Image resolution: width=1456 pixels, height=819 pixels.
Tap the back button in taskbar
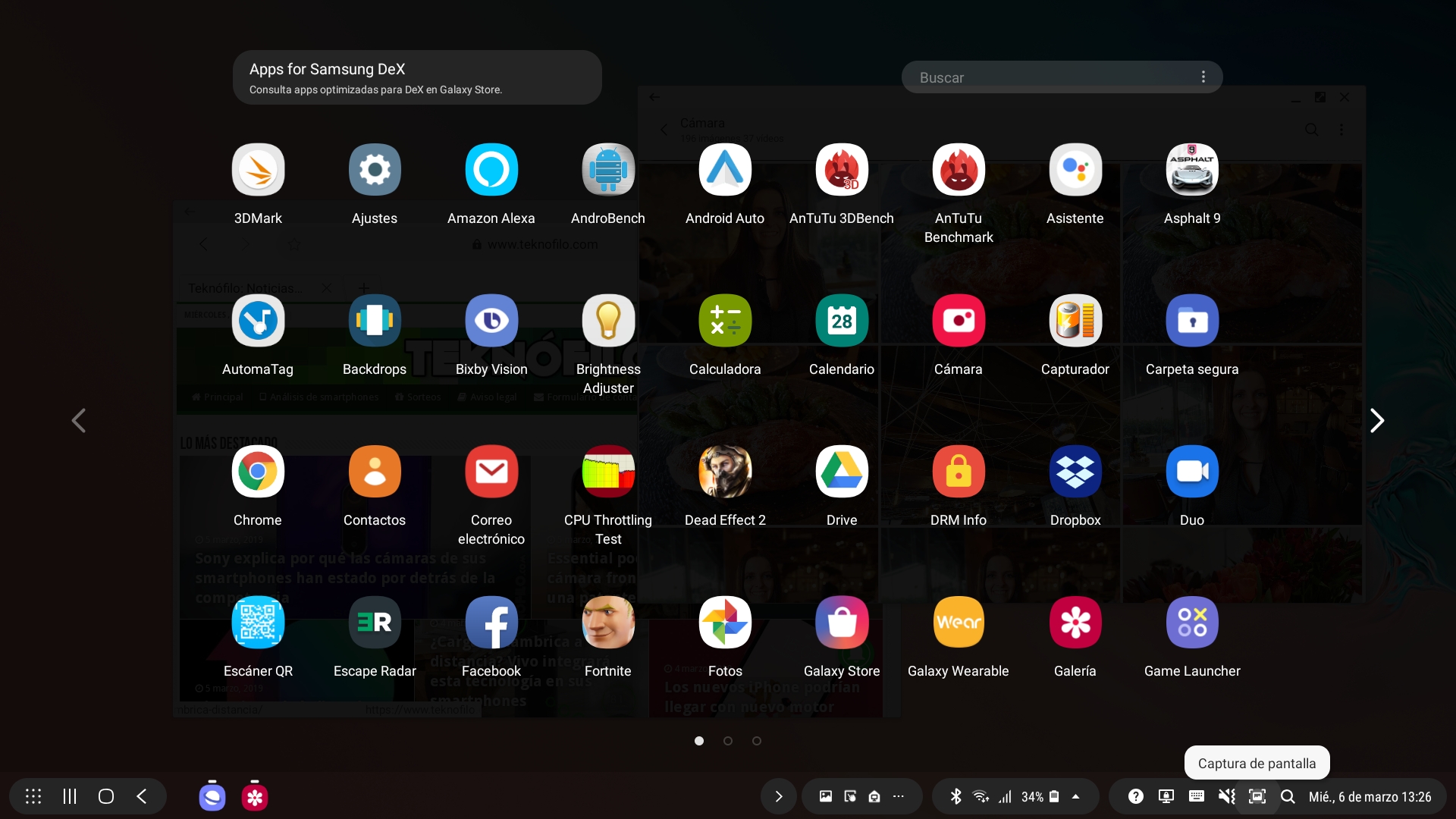click(x=142, y=796)
